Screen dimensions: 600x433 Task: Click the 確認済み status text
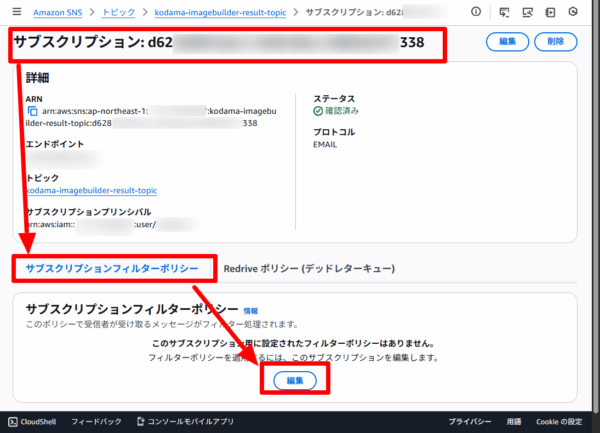tap(342, 111)
